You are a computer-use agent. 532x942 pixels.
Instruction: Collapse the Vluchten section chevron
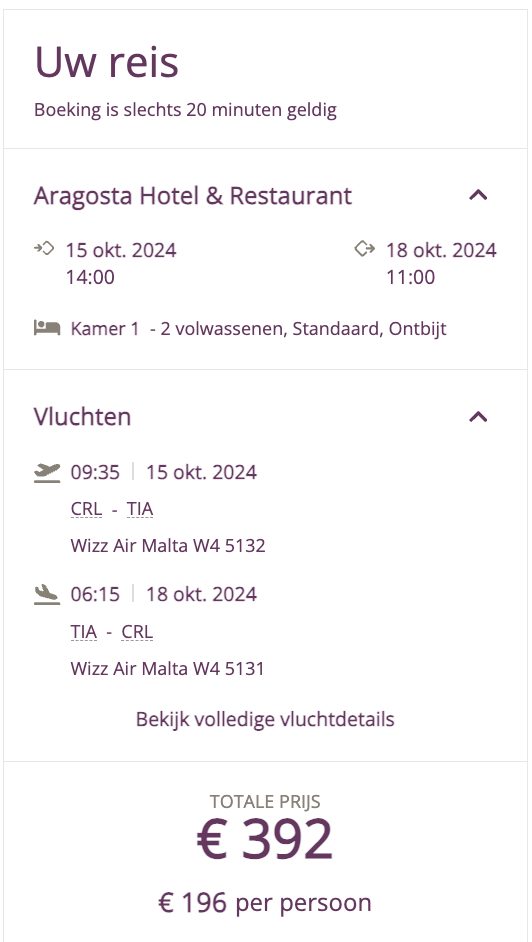point(478,416)
